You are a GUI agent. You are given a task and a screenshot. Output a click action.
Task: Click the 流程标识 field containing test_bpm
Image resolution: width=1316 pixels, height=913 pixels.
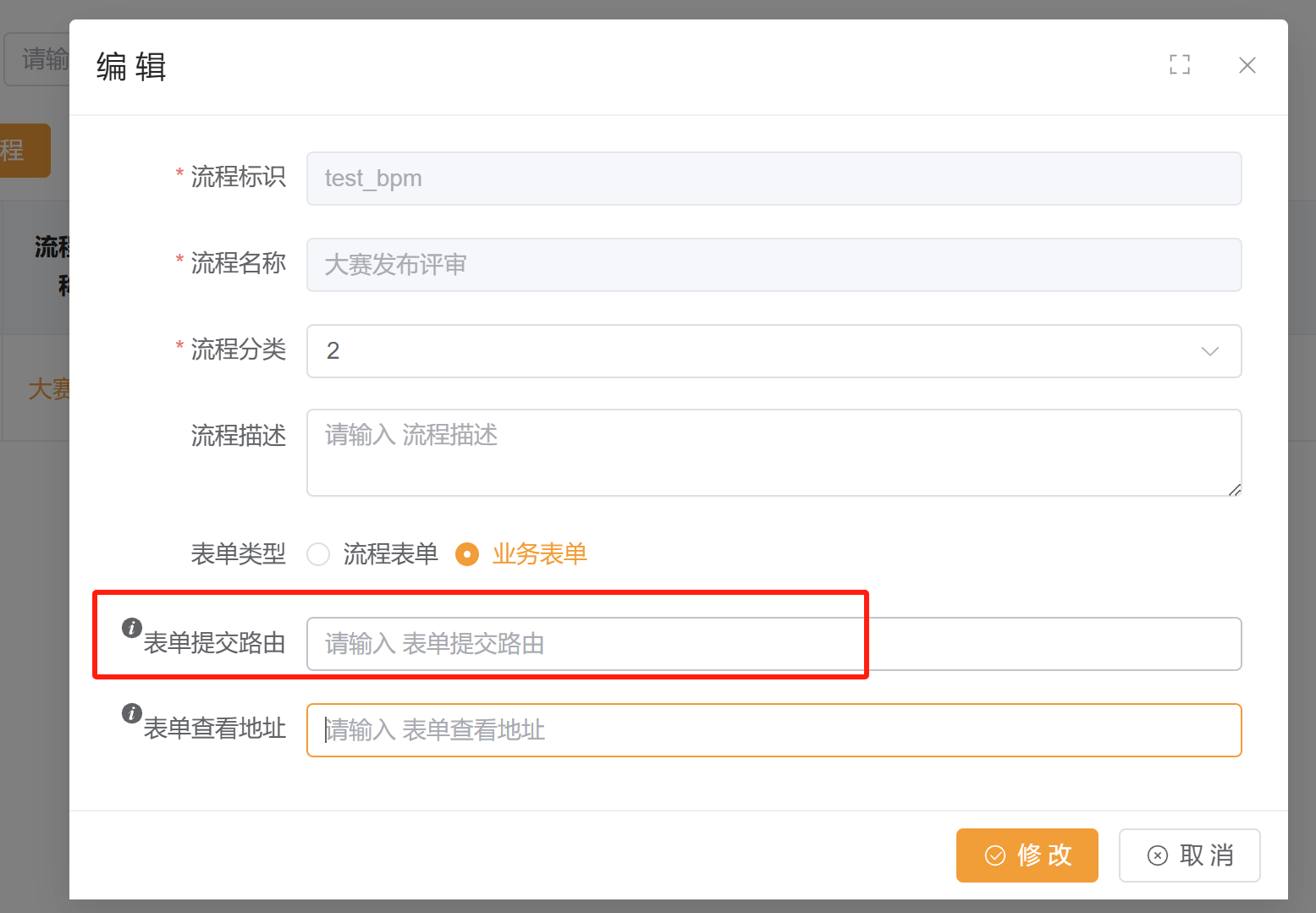(x=774, y=179)
